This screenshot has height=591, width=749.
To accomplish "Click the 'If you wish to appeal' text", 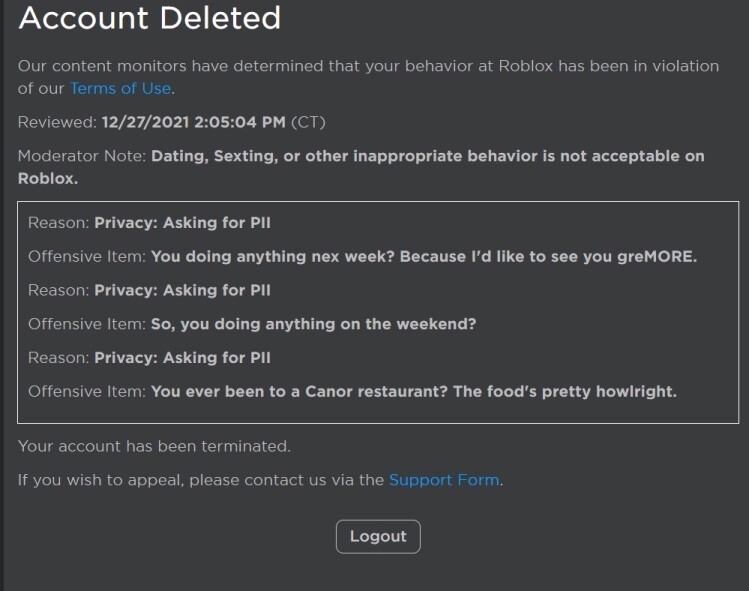I will pos(200,480).
